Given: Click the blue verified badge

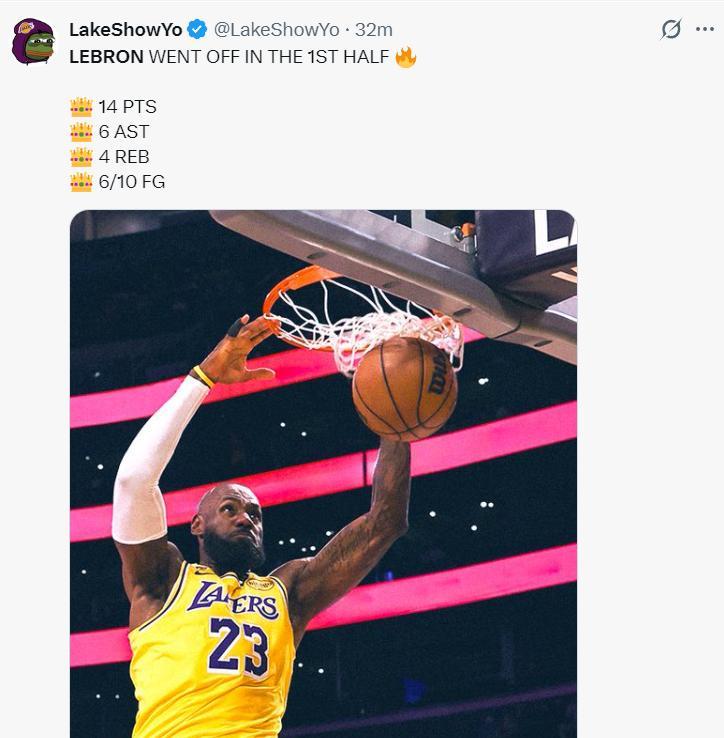Looking at the screenshot, I should 198,30.
